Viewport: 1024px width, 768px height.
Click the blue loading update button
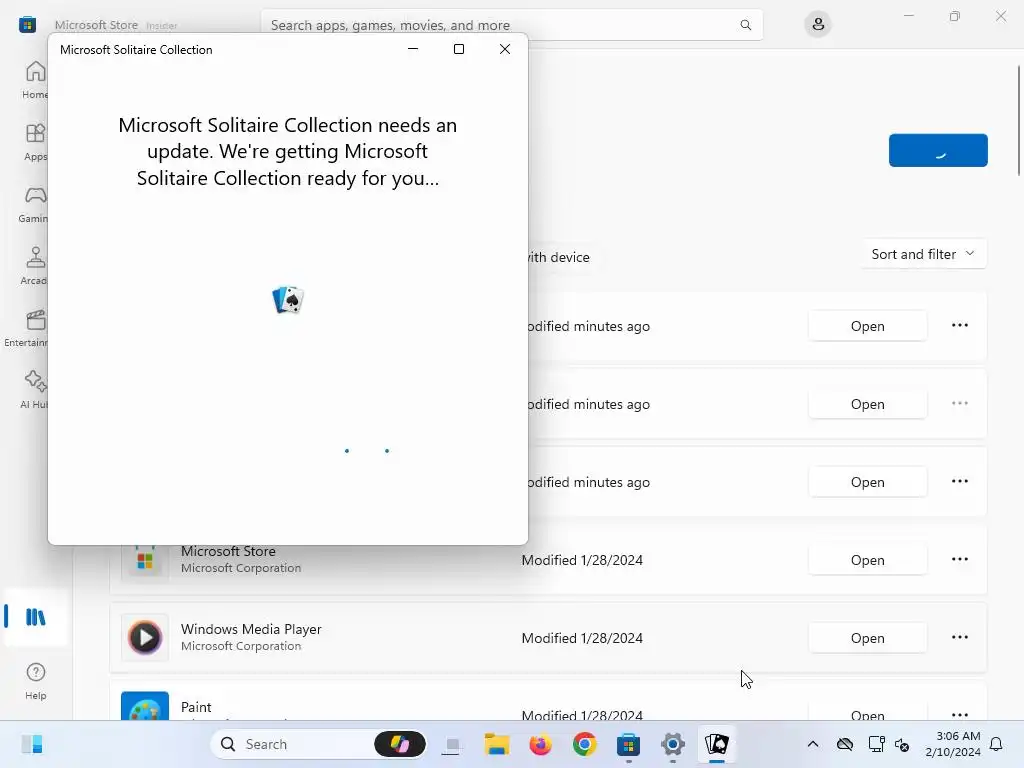tap(938, 150)
